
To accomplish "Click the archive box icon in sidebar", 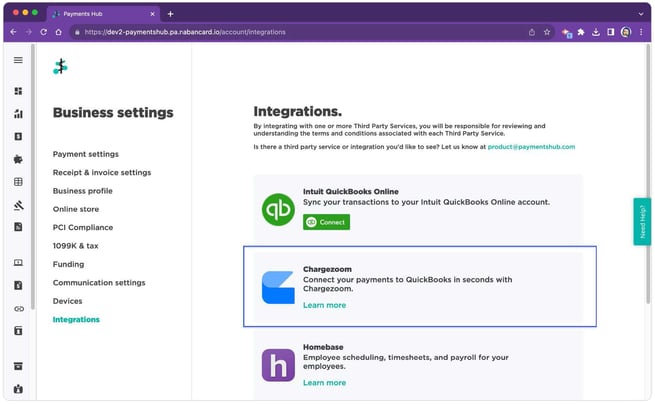I will pos(18,366).
